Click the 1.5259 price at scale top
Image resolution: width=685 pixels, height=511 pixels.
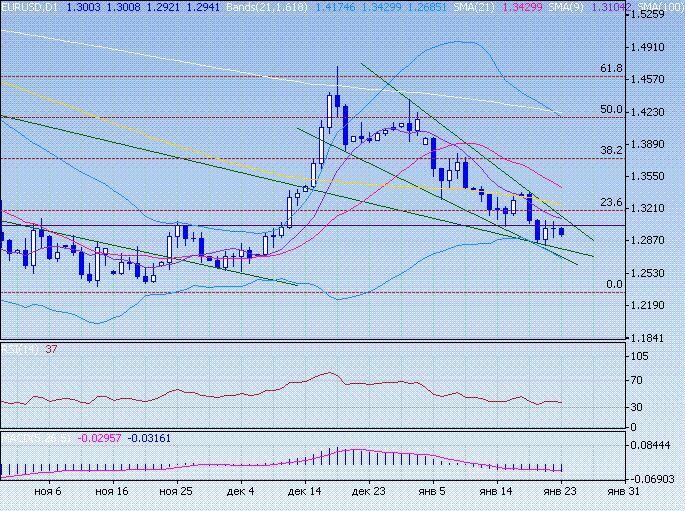tap(650, 16)
